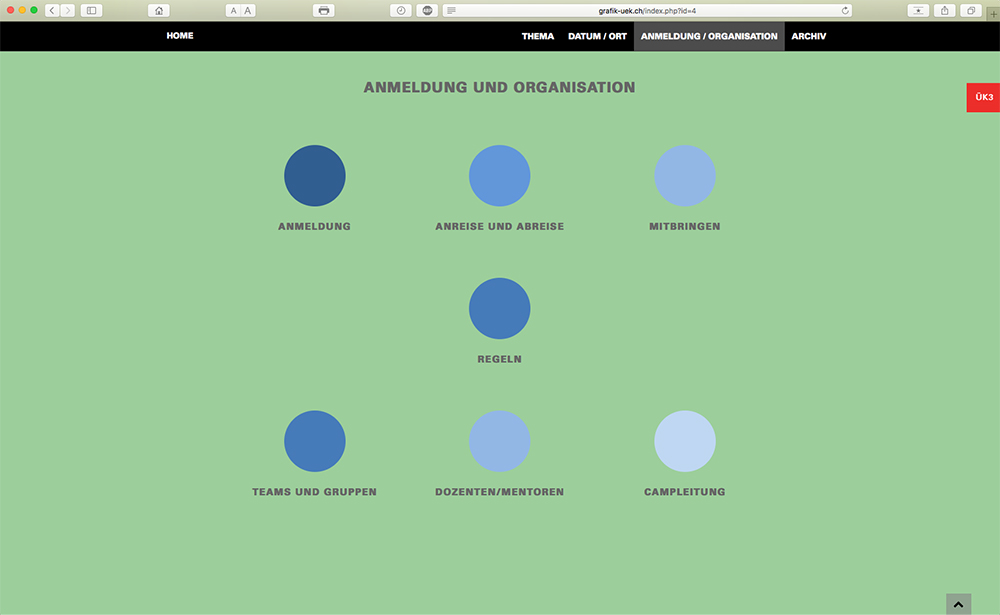Image resolution: width=1000 pixels, height=615 pixels.
Task: Click the dark blue Anmeldung circle
Action: pyautogui.click(x=315, y=176)
